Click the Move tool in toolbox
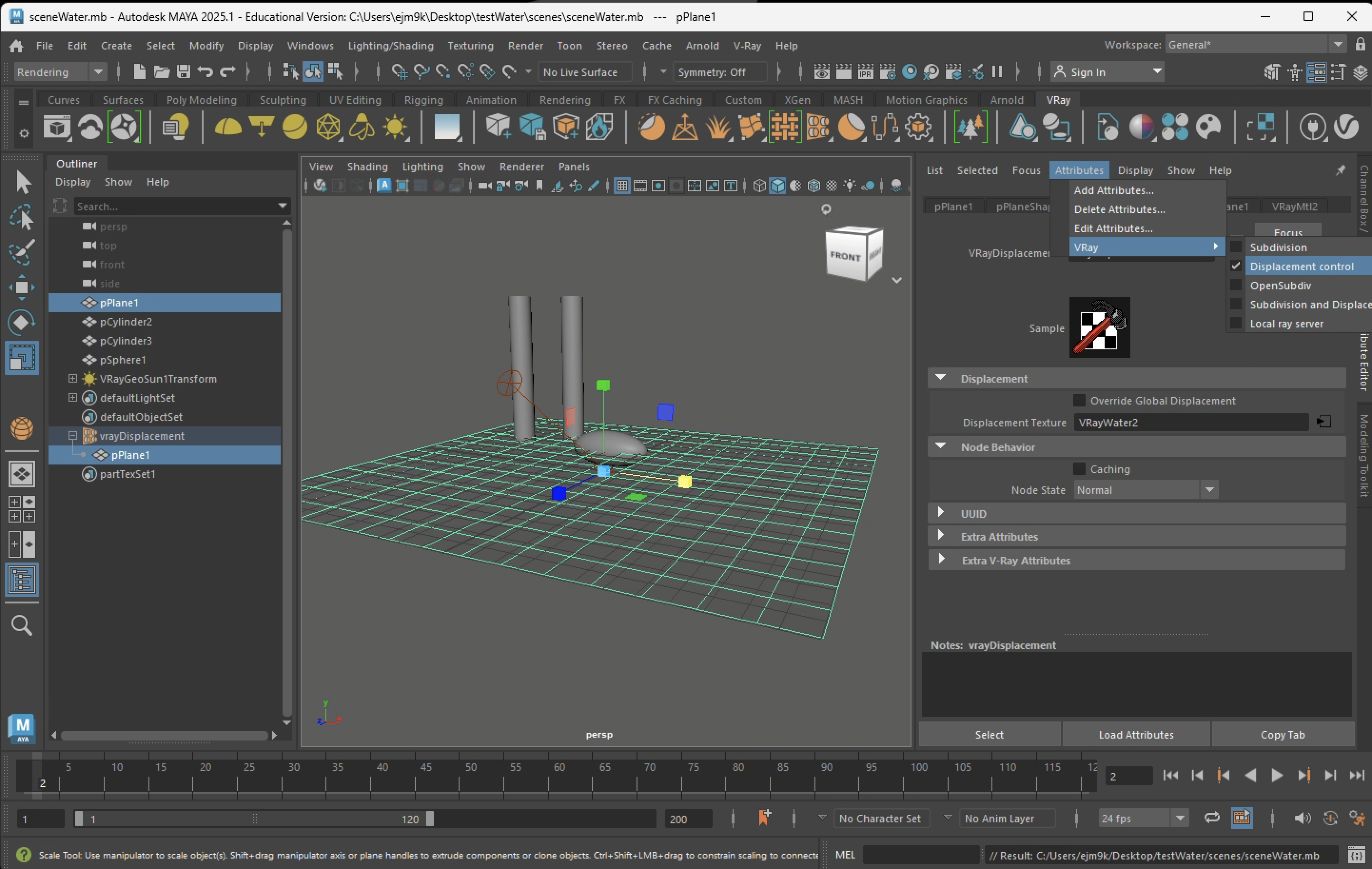This screenshot has width=1372, height=869. pyautogui.click(x=22, y=287)
